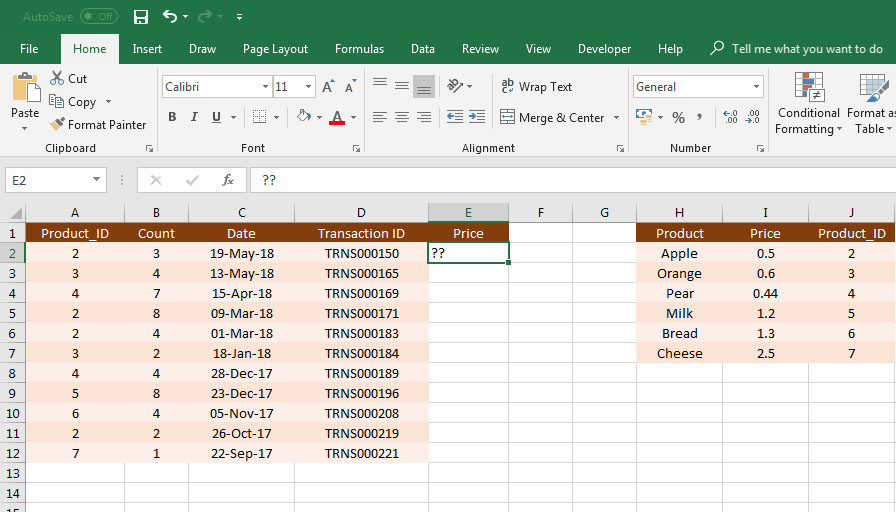896x512 pixels.
Task: Switch to the Developer tab
Action: click(x=605, y=49)
